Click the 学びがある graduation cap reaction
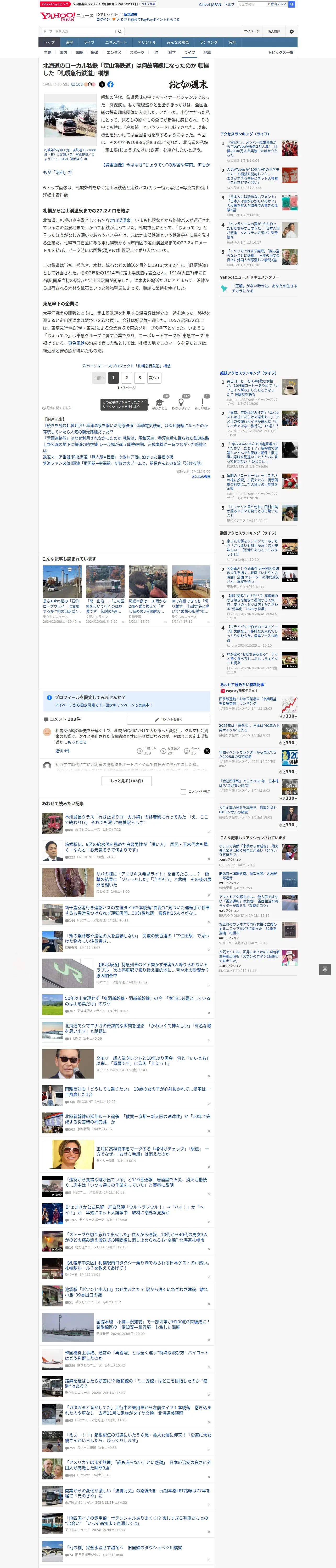 pos(160,403)
